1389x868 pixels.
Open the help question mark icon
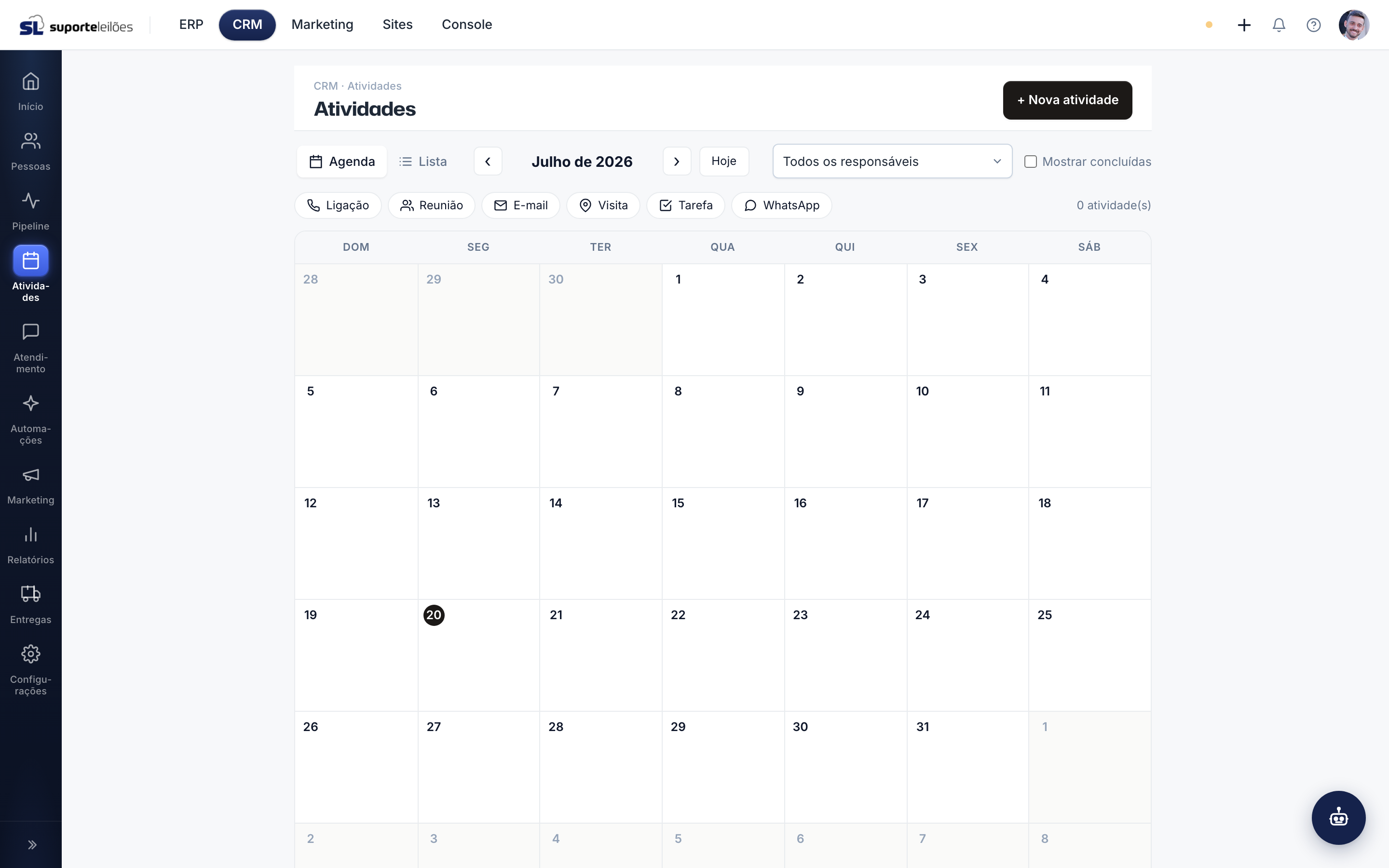[1313, 25]
